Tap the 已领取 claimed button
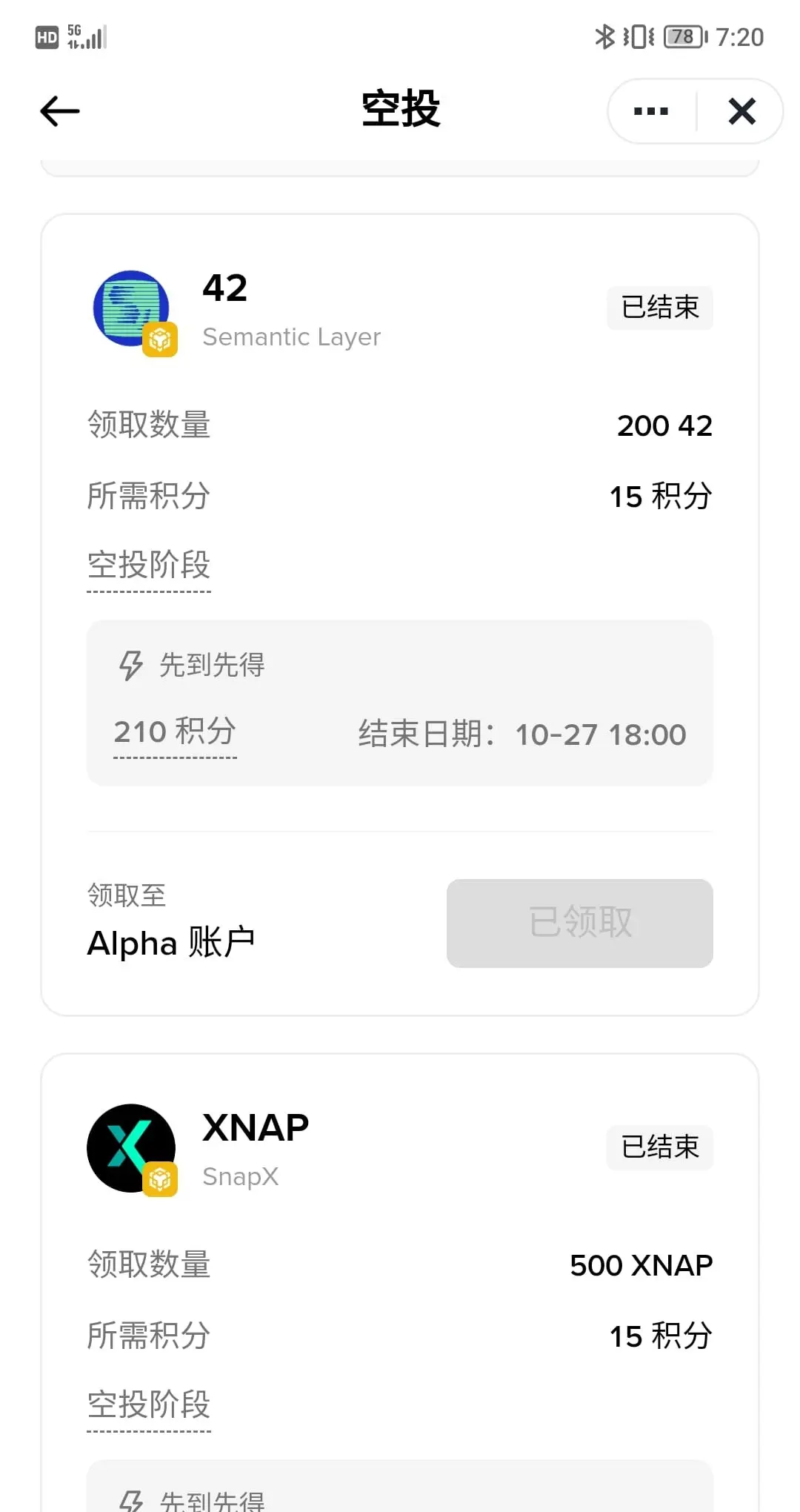800x1512 pixels. point(580,923)
